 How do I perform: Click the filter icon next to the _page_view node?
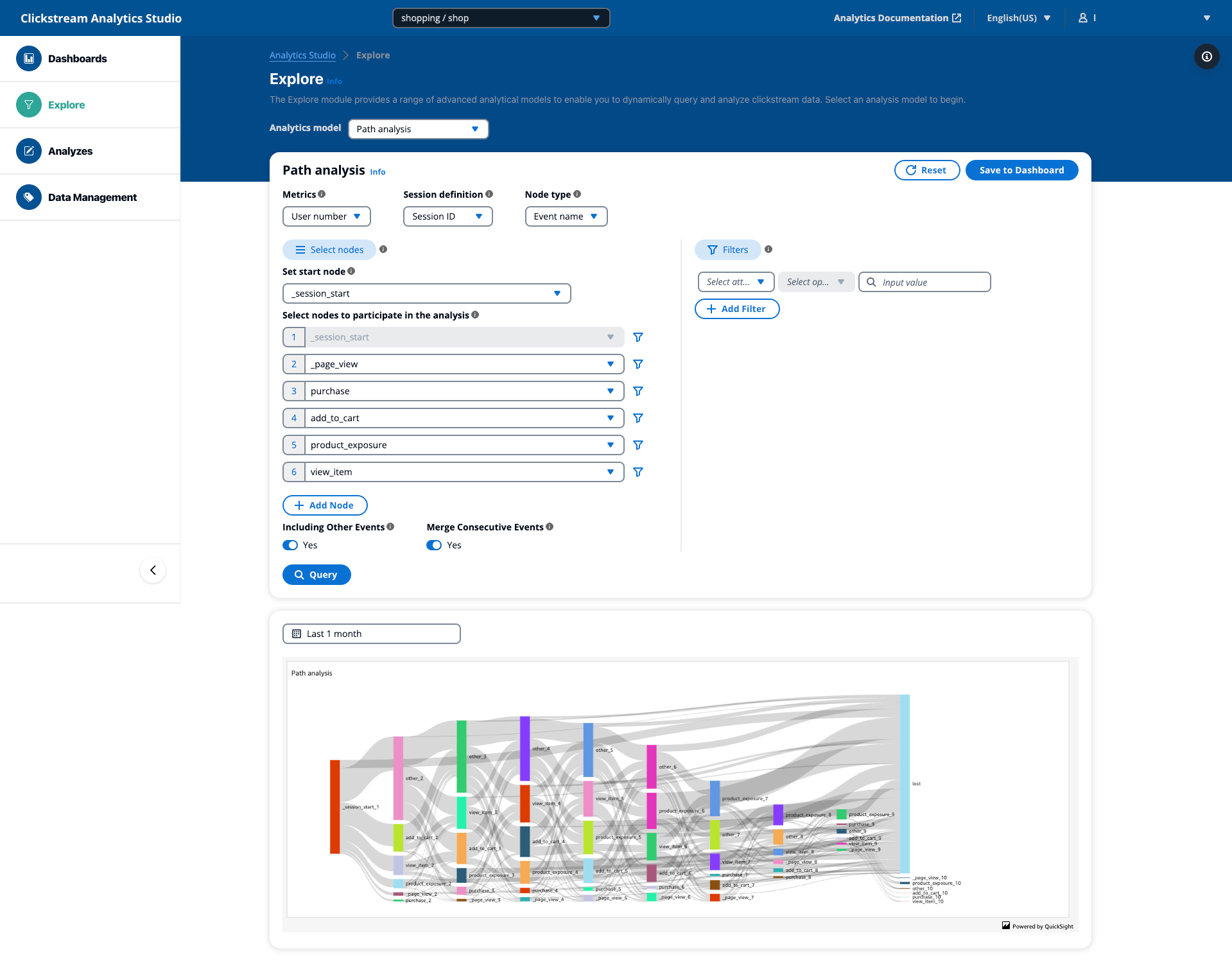638,364
